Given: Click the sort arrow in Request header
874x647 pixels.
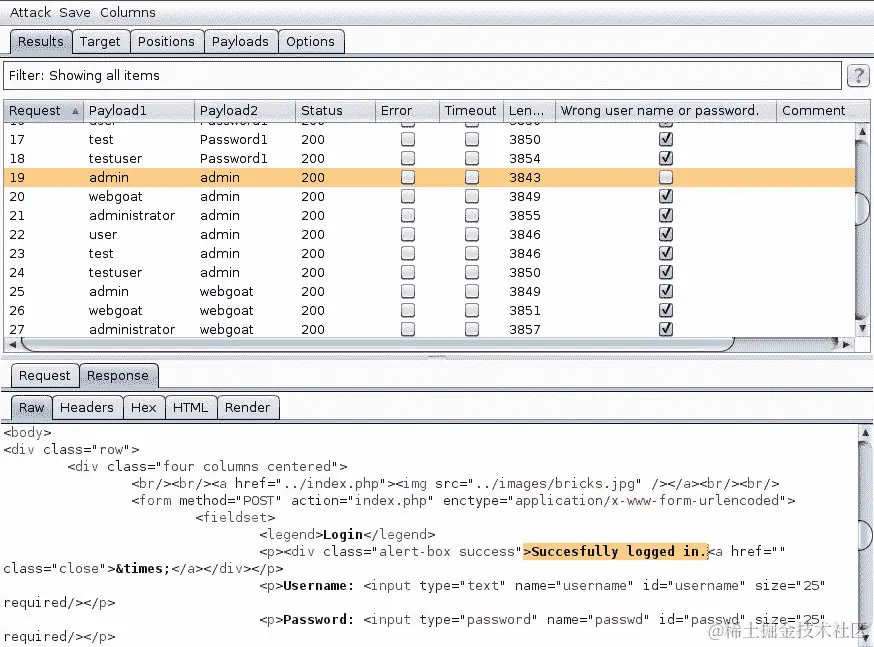Looking at the screenshot, I should click(75, 111).
